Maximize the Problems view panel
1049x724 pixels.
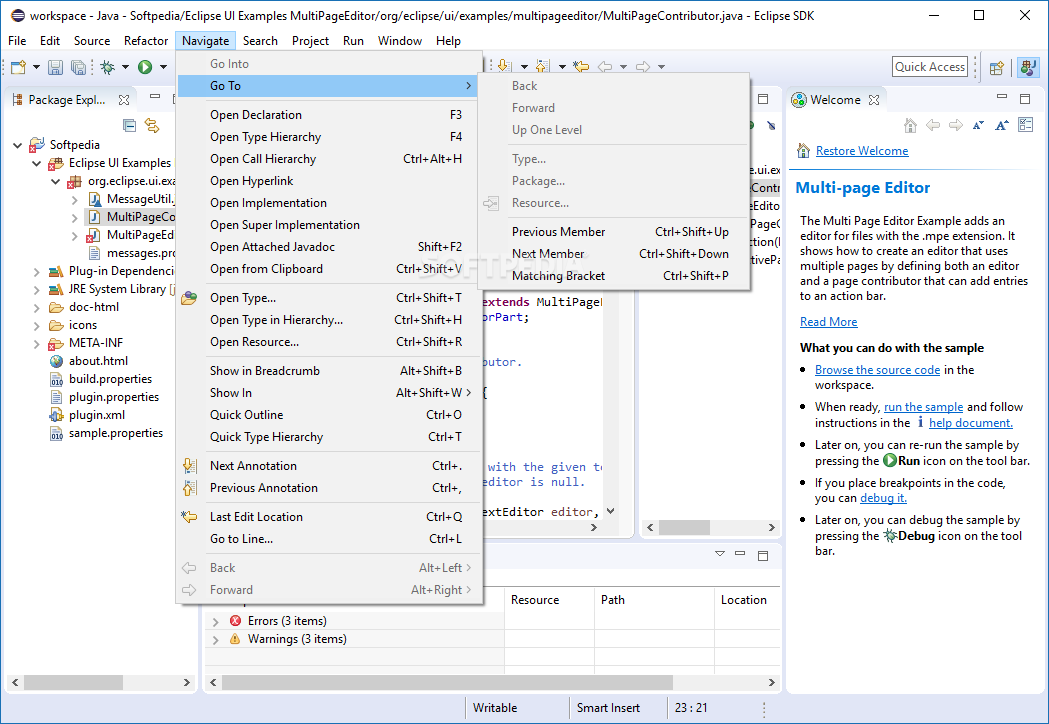[763, 555]
